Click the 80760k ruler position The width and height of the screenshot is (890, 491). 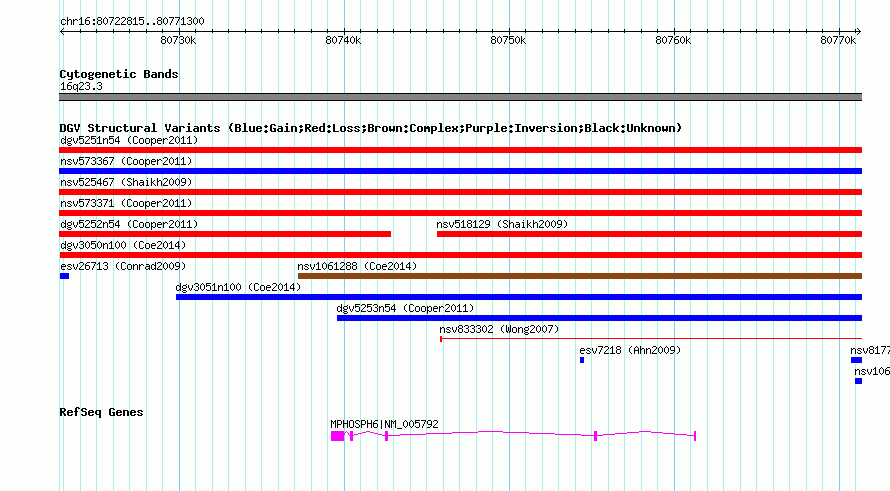[x=673, y=40]
